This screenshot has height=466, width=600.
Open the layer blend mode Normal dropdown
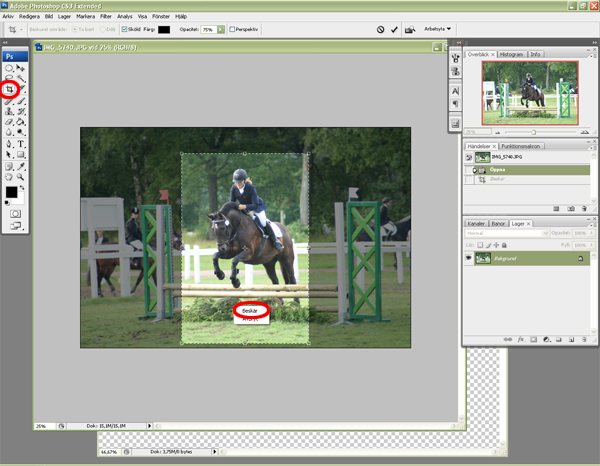[507, 233]
